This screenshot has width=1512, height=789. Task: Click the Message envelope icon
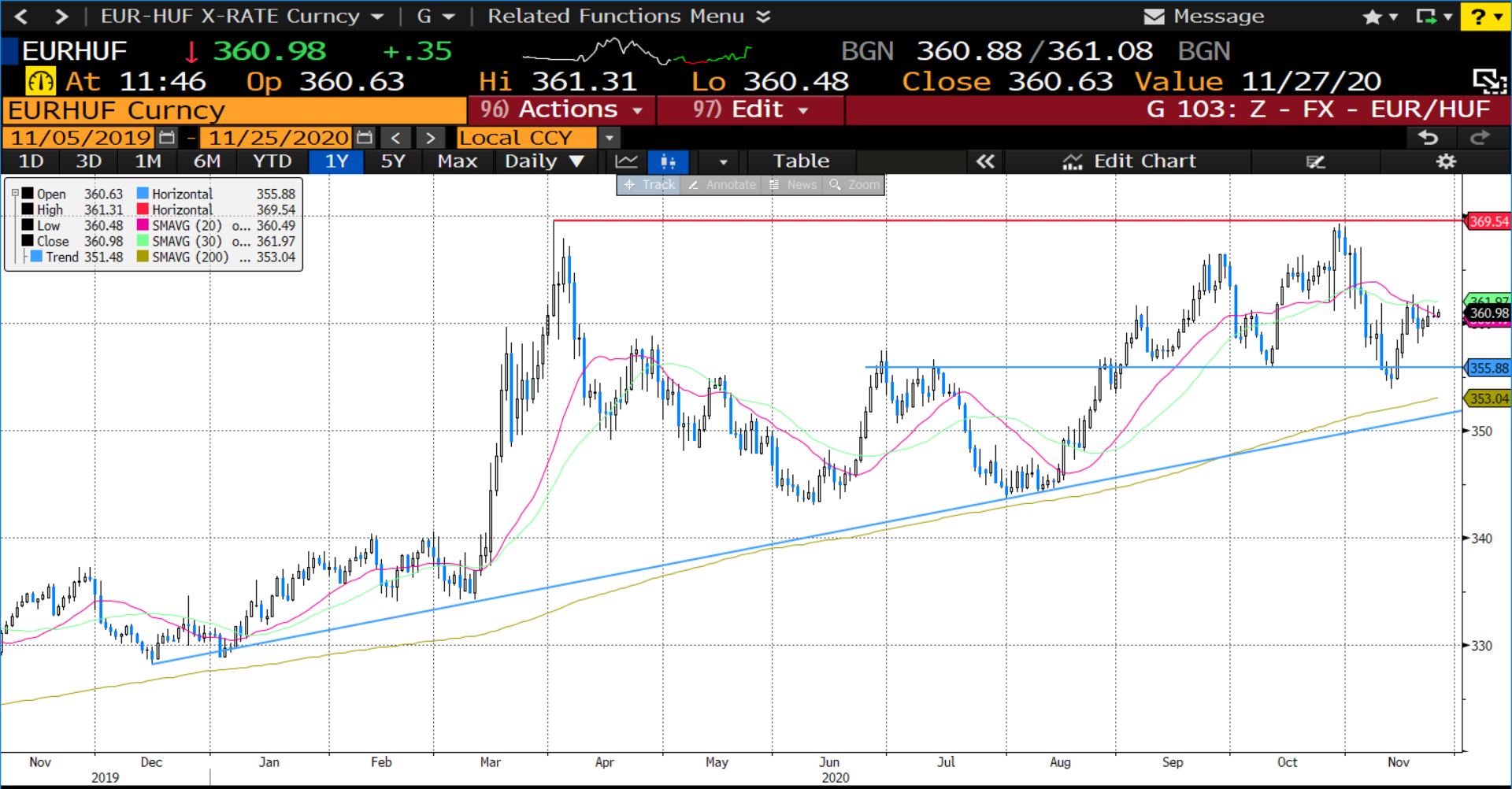click(x=1154, y=17)
